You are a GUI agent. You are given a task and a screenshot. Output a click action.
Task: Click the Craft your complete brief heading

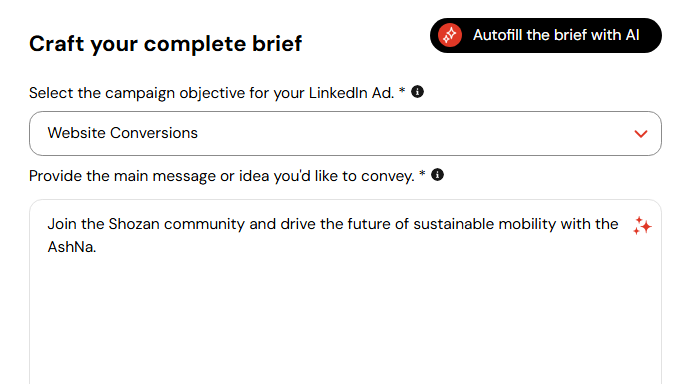pyautogui.click(x=166, y=44)
